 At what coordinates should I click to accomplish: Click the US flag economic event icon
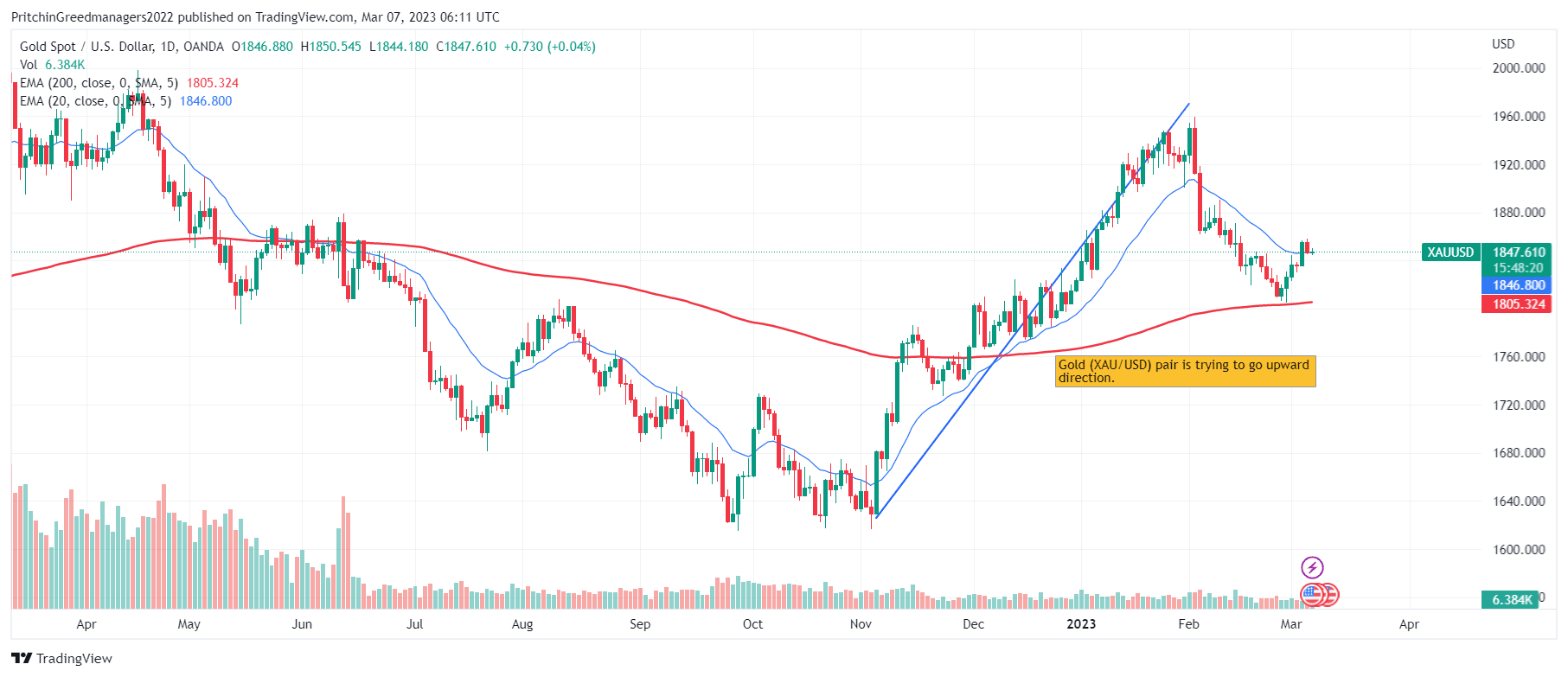click(1312, 595)
